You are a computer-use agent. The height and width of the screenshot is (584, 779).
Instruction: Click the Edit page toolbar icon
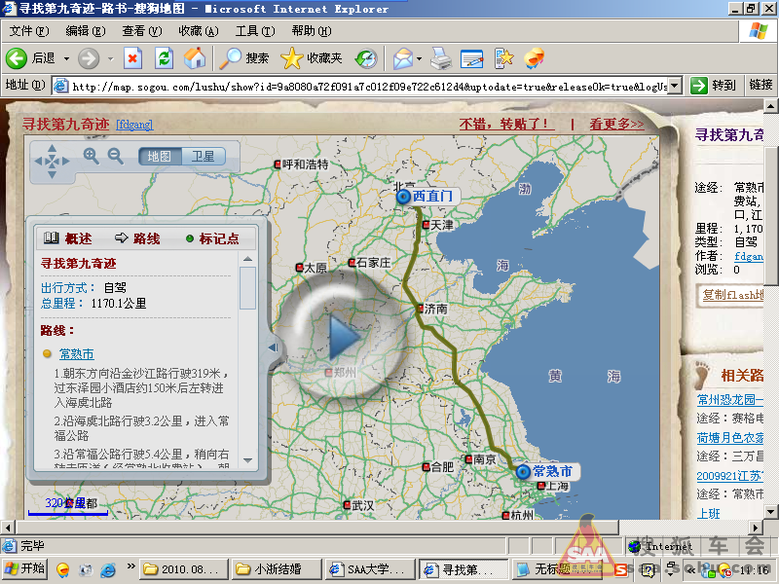471,59
